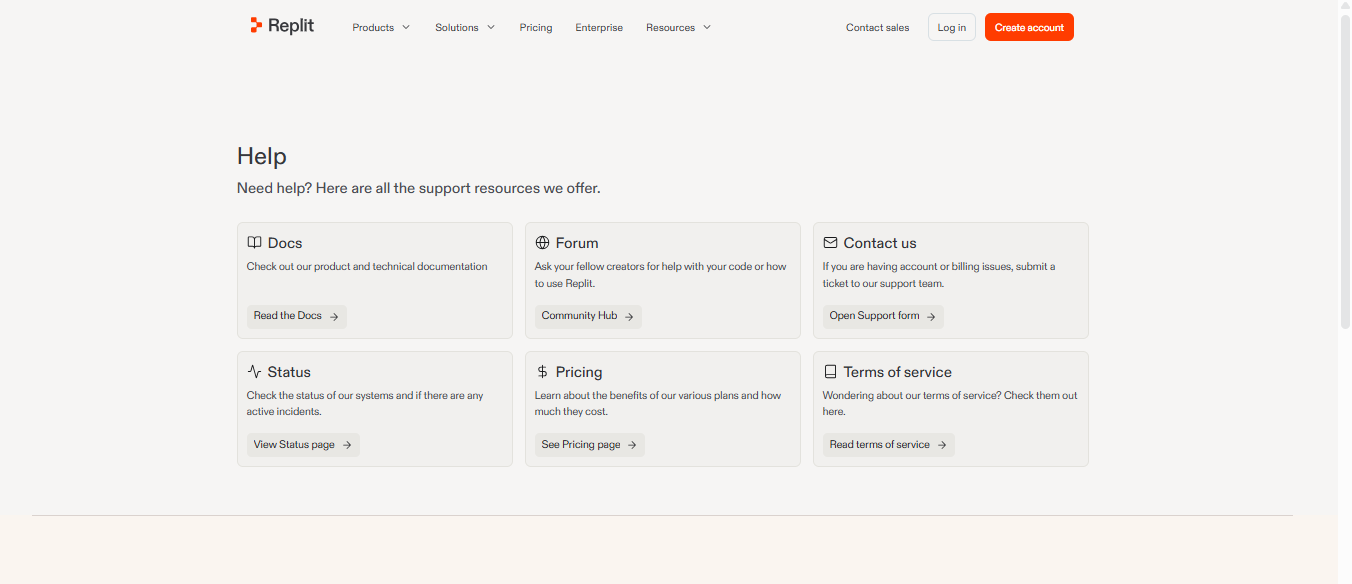Image resolution: width=1352 pixels, height=584 pixels.
Task: Click the envelope icon beside Contact us
Action: point(830,243)
